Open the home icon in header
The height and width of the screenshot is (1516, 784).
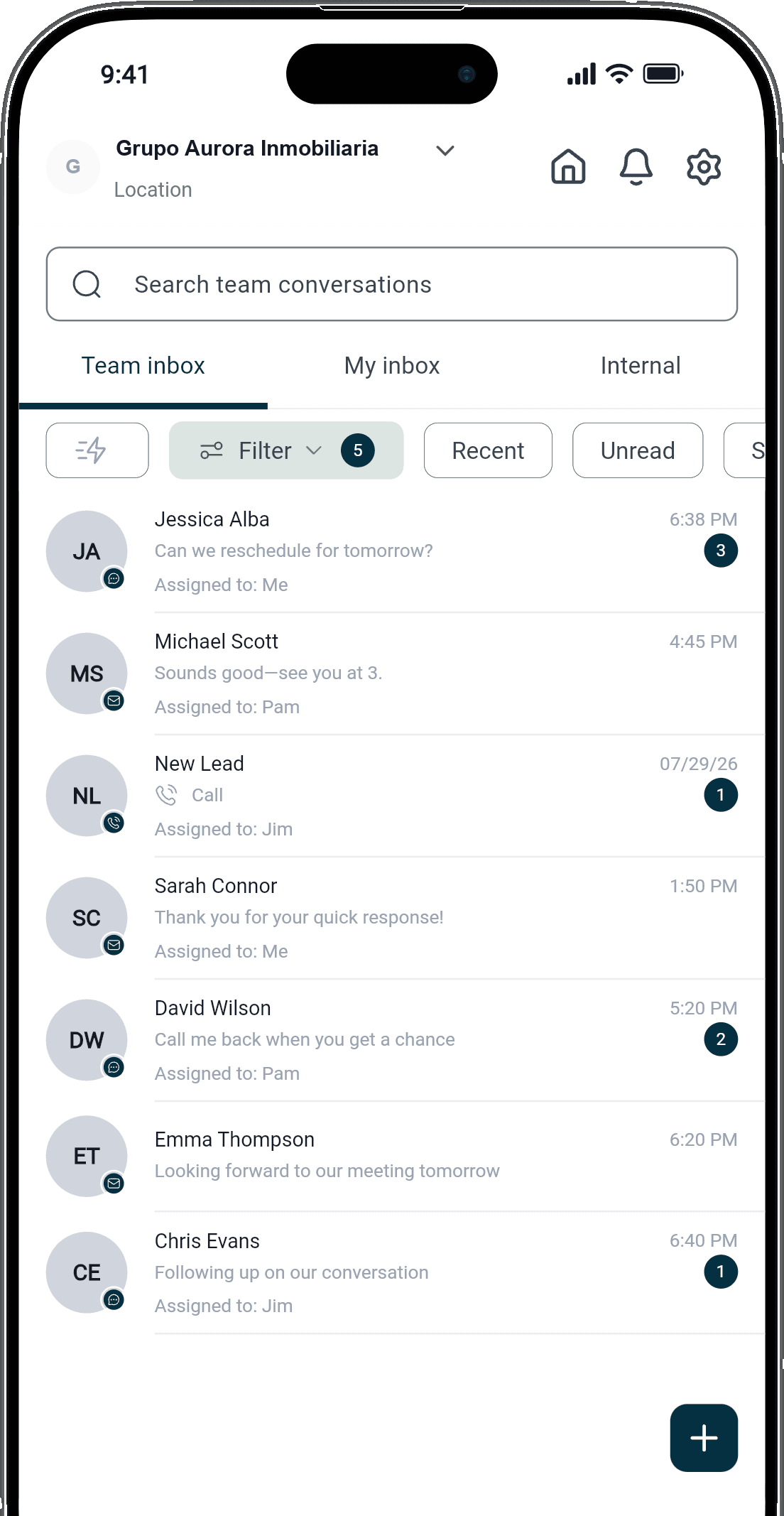pyautogui.click(x=568, y=167)
